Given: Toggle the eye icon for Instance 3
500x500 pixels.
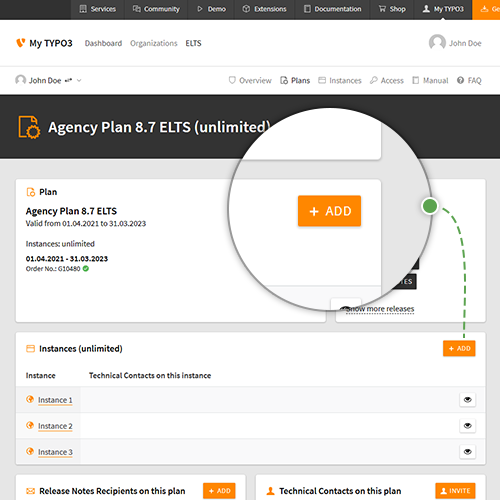Looking at the screenshot, I should pyautogui.click(x=468, y=452).
